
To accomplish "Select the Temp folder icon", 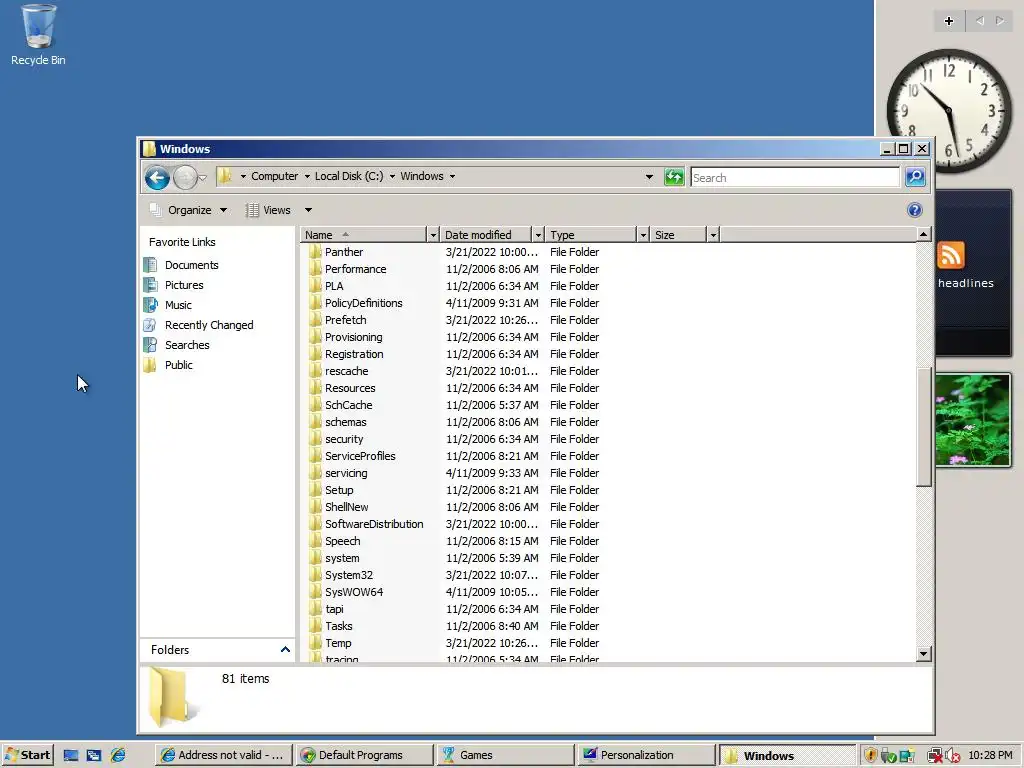I will click(x=315, y=643).
